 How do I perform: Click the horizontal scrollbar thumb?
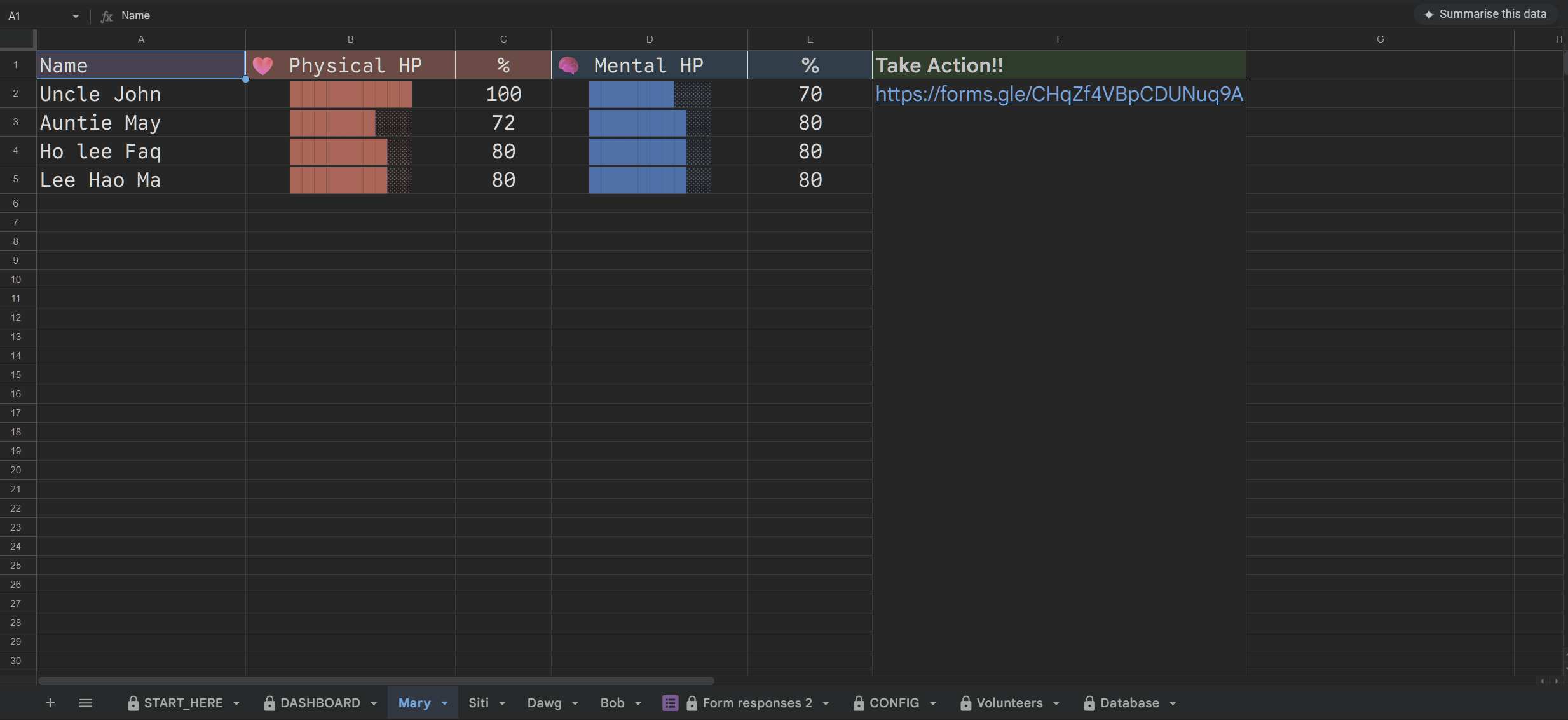click(x=375, y=681)
